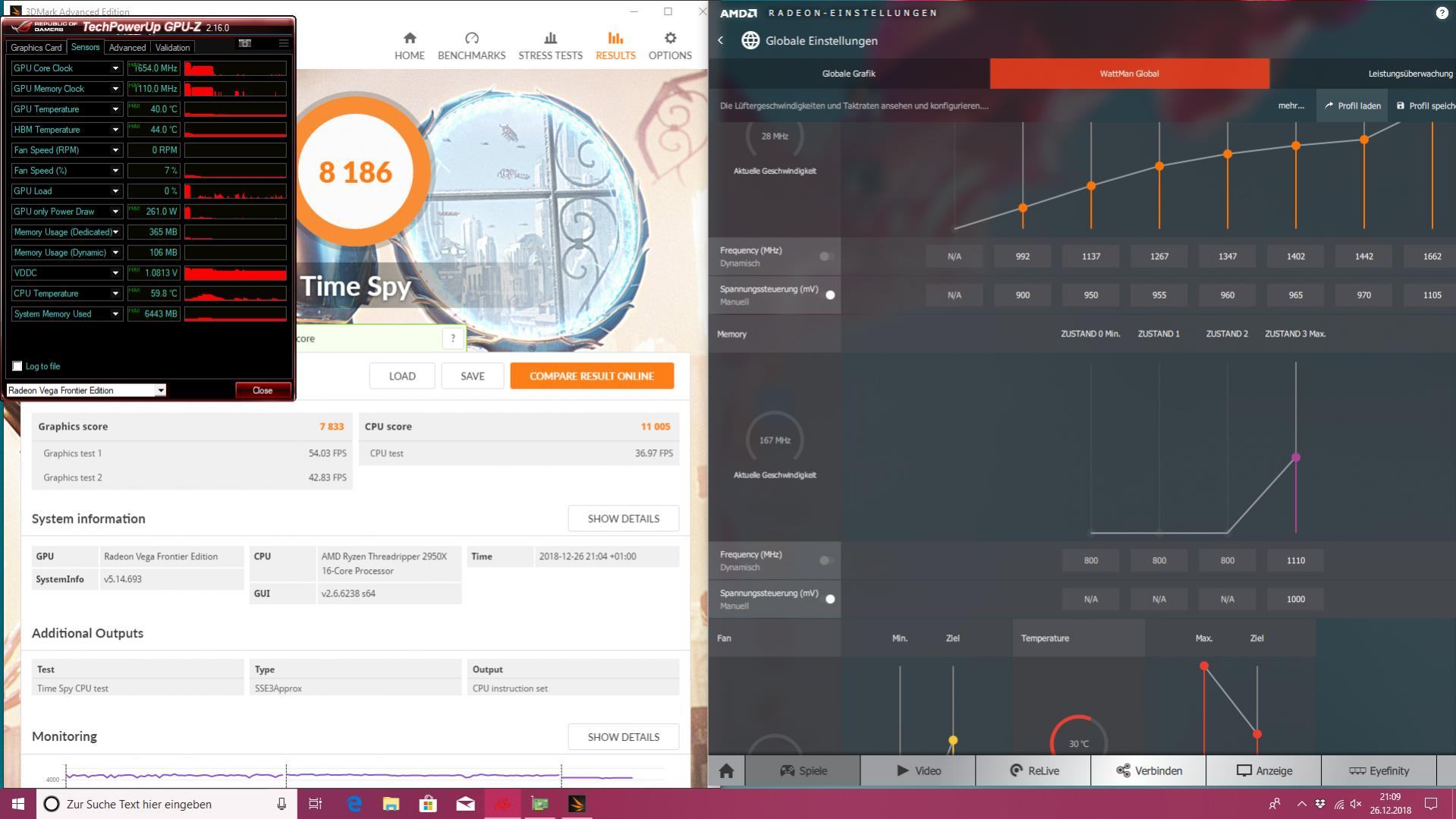This screenshot has width=1456, height=819.
Task: Click LOAD button in 3DMark
Action: click(x=402, y=376)
